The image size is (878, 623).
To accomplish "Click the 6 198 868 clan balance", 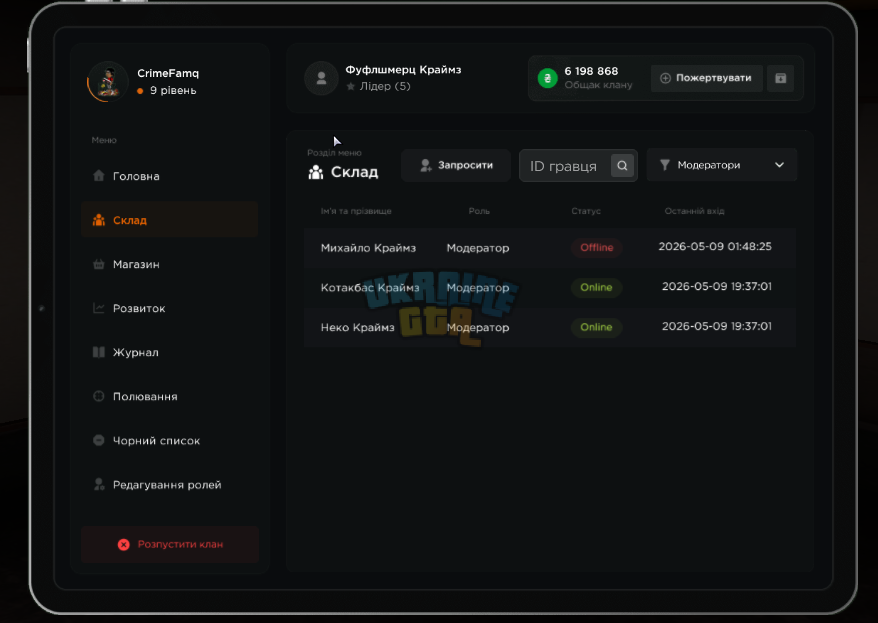I will pos(591,71).
